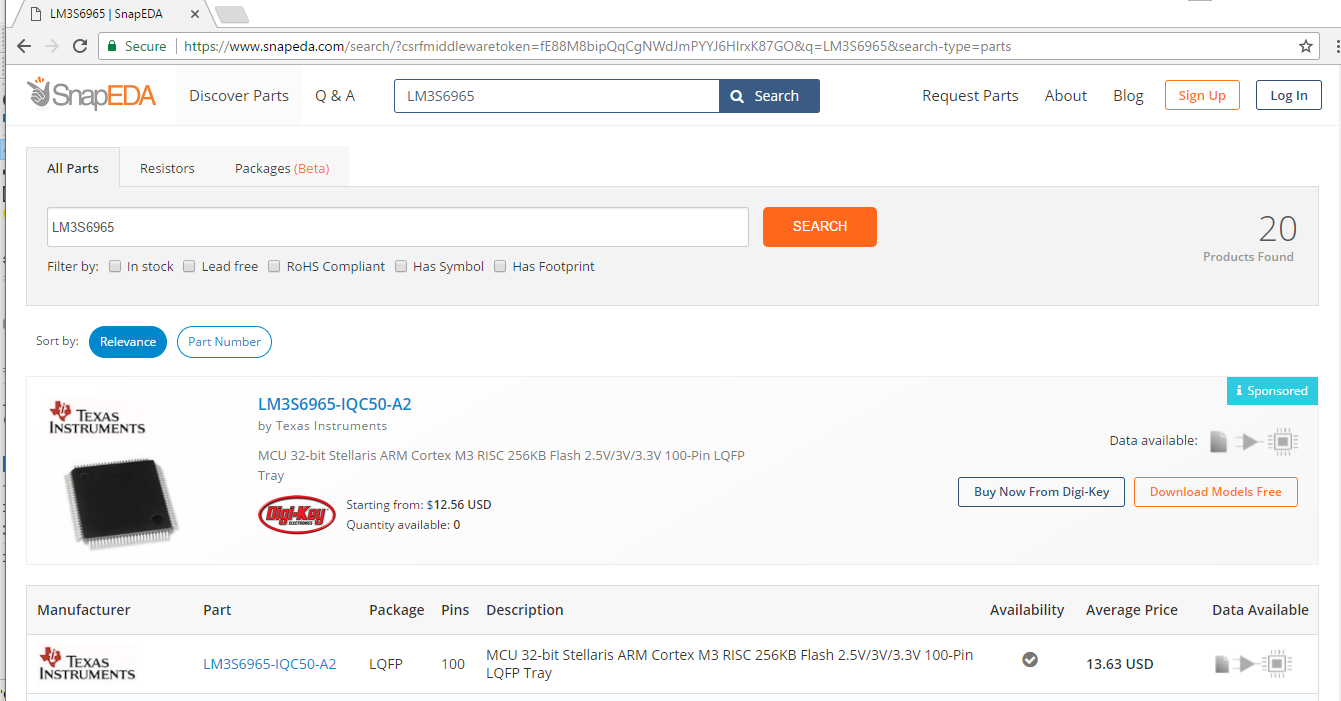Viewport: 1341px width, 701px height.
Task: Open sponsored LM3S6965-IQC50-A2 title link
Action: tap(335, 404)
